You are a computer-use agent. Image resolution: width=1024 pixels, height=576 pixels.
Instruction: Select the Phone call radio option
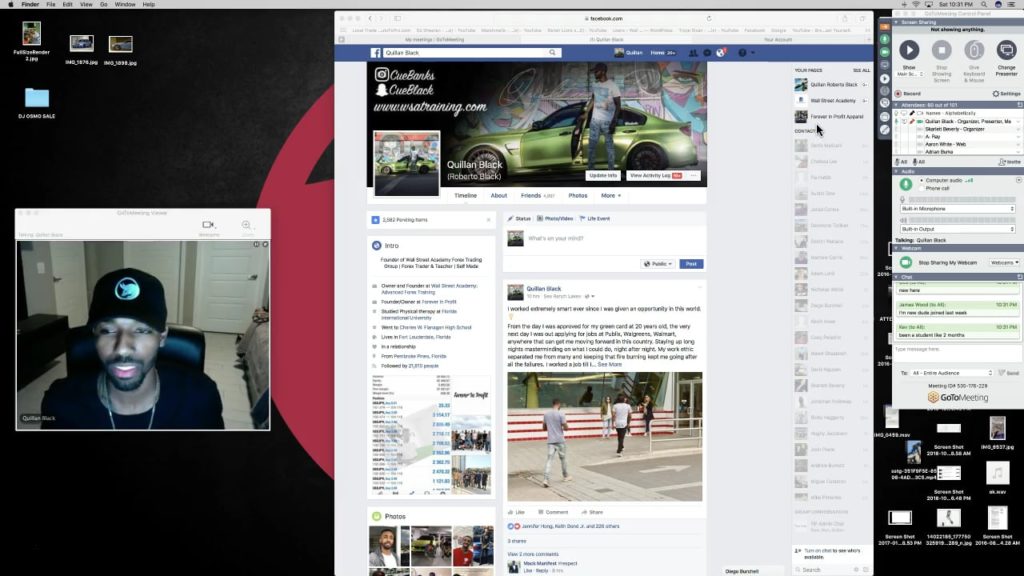921,188
